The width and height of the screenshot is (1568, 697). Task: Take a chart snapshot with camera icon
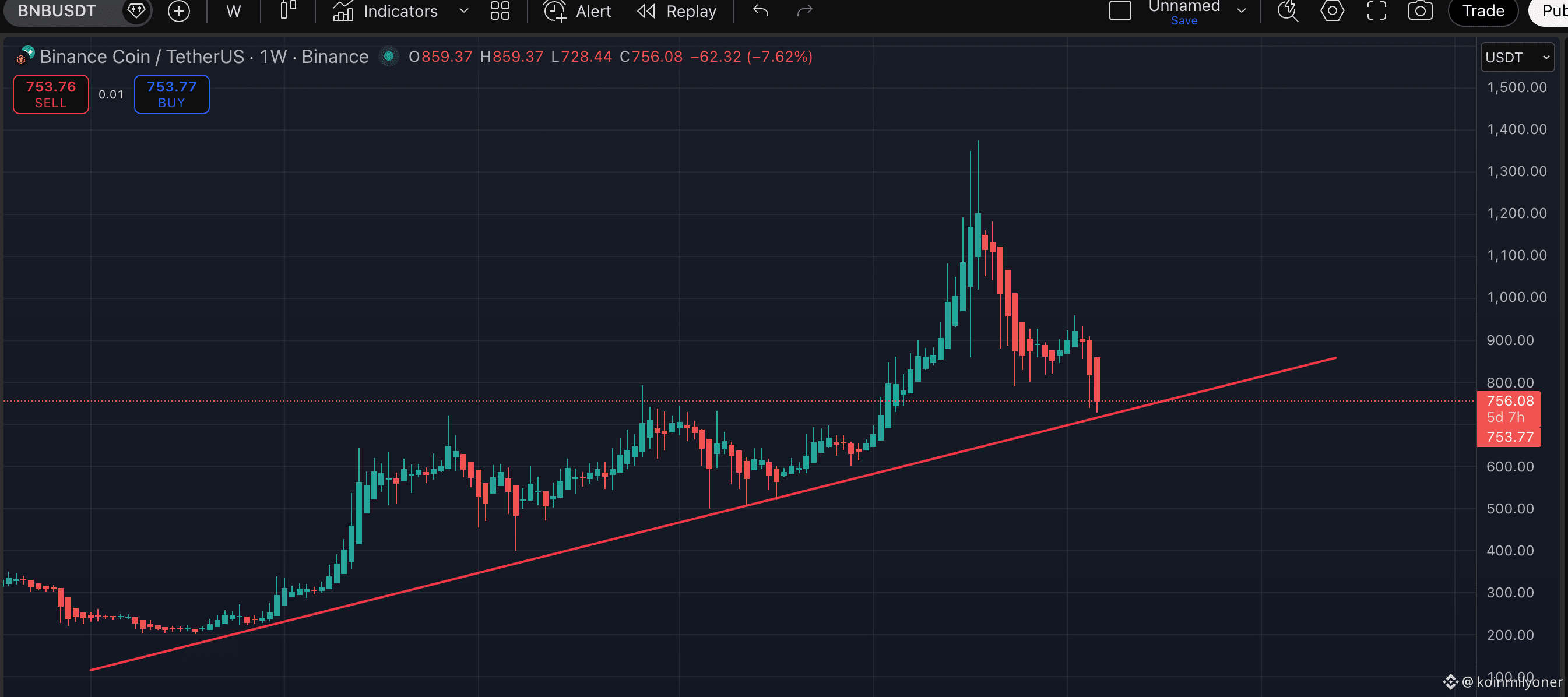click(x=1420, y=11)
